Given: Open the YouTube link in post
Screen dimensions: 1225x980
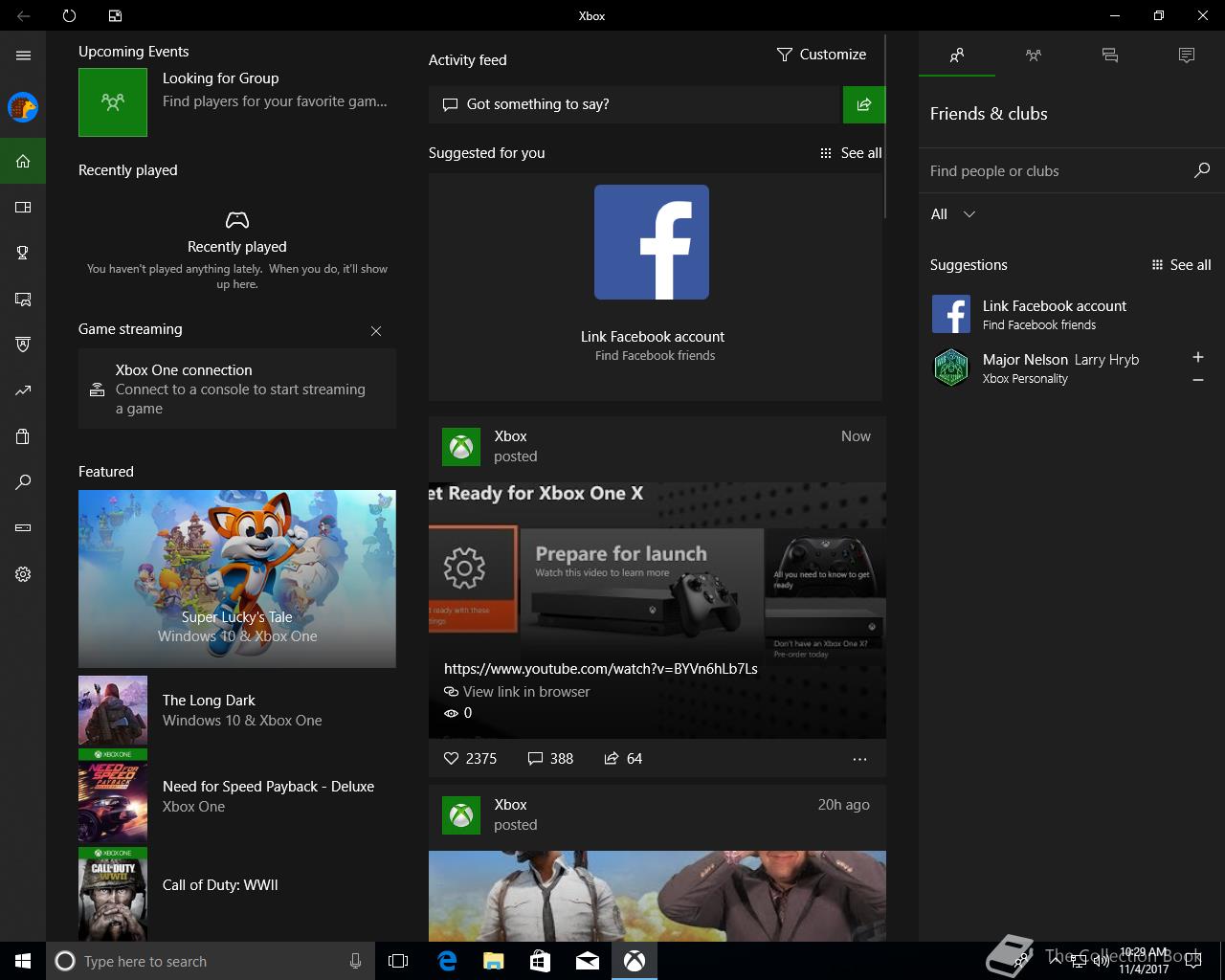Looking at the screenshot, I should click(601, 669).
